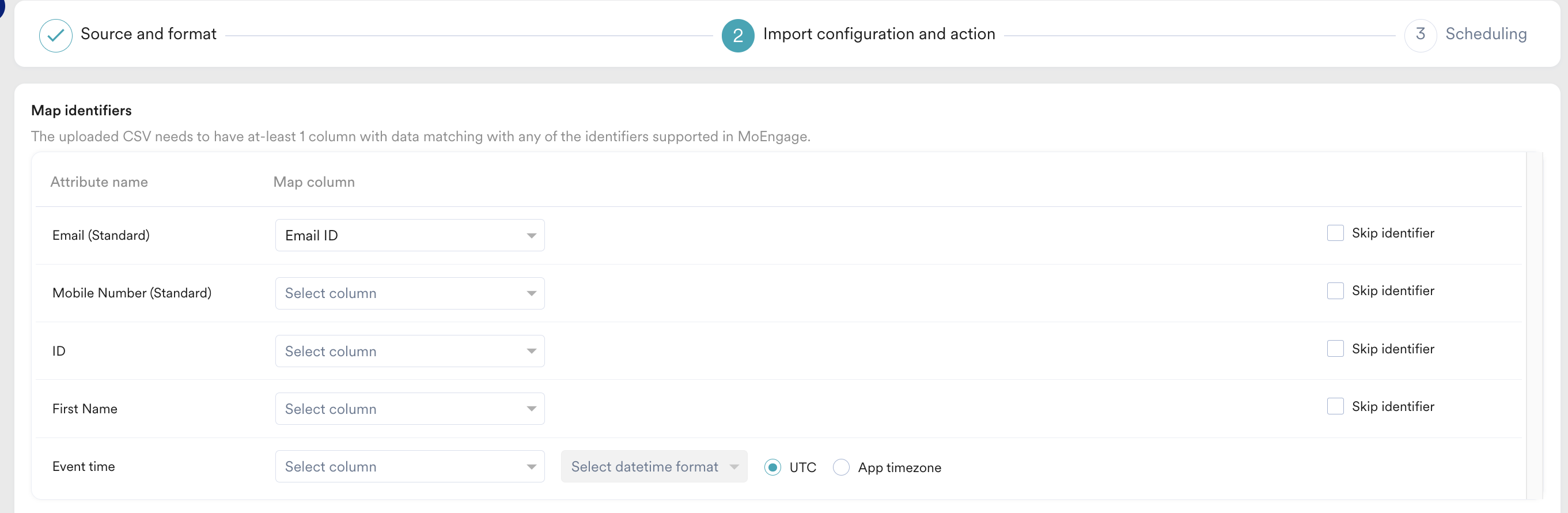Viewport: 1568px width, 513px height.
Task: Open First Name column dropdown
Action: [x=410, y=409]
